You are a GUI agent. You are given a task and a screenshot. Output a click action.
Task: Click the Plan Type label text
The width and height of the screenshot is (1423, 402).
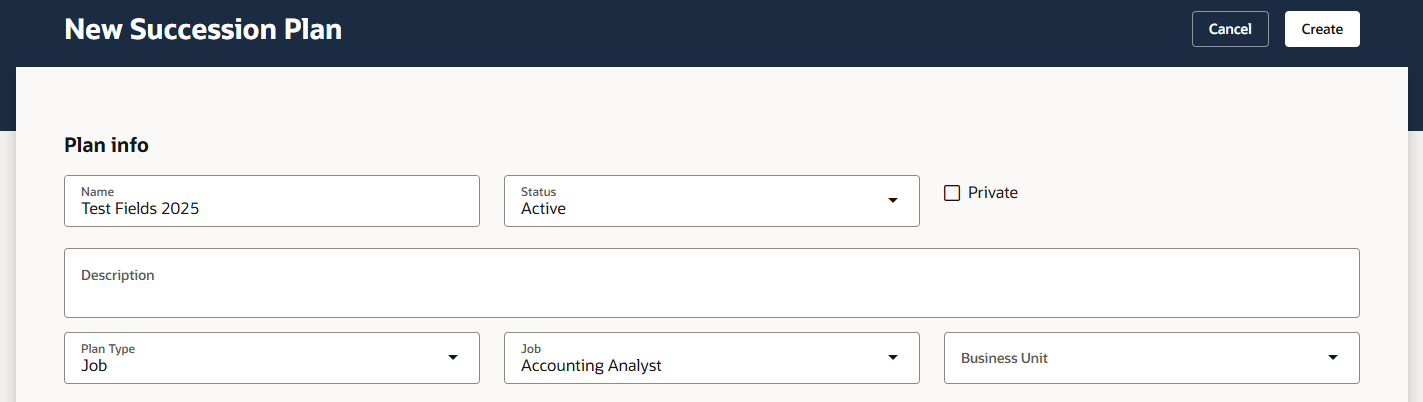point(108,349)
